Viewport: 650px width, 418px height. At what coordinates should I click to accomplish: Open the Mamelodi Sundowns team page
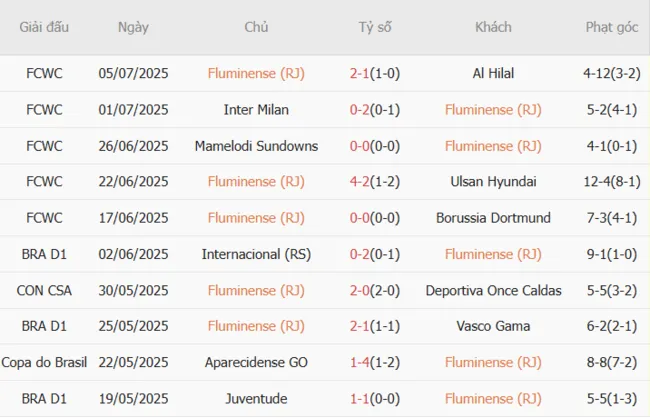click(x=256, y=146)
